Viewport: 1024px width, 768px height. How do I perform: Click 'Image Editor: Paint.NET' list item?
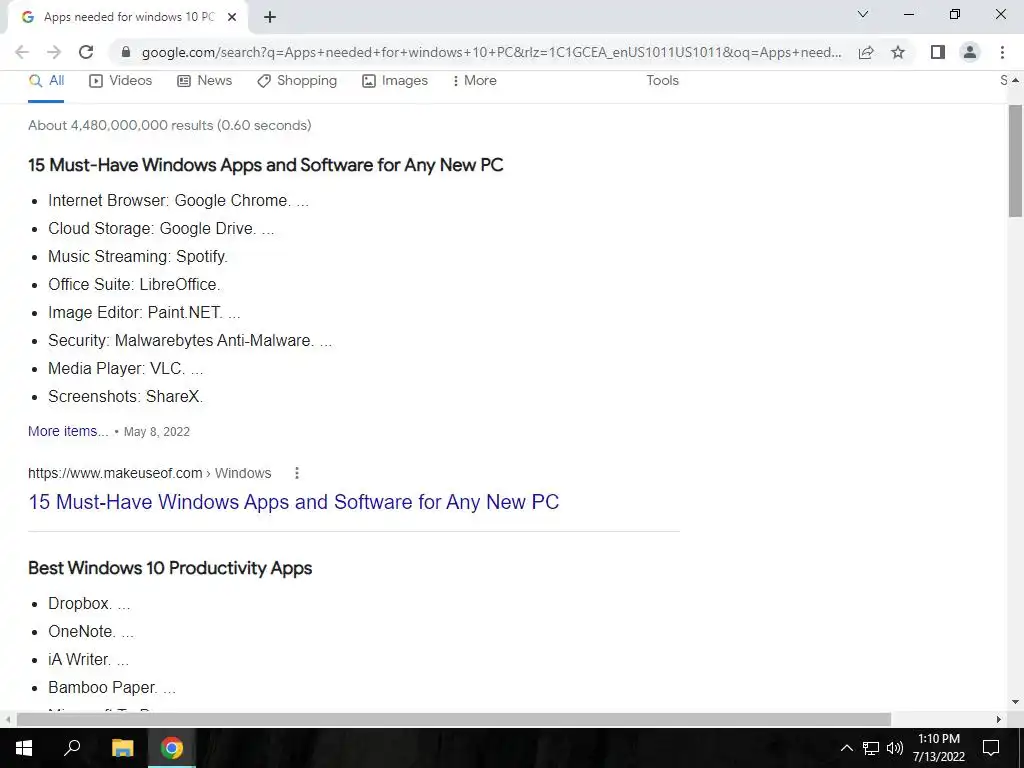pyautogui.click(x=144, y=313)
